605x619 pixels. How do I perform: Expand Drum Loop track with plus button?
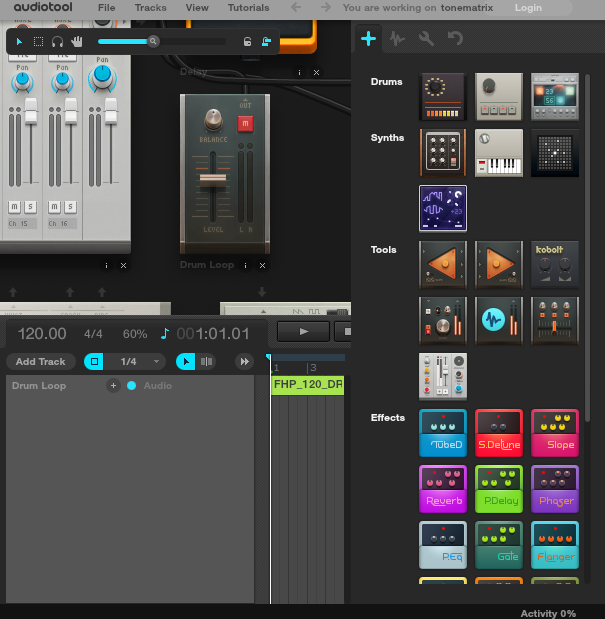[113, 386]
